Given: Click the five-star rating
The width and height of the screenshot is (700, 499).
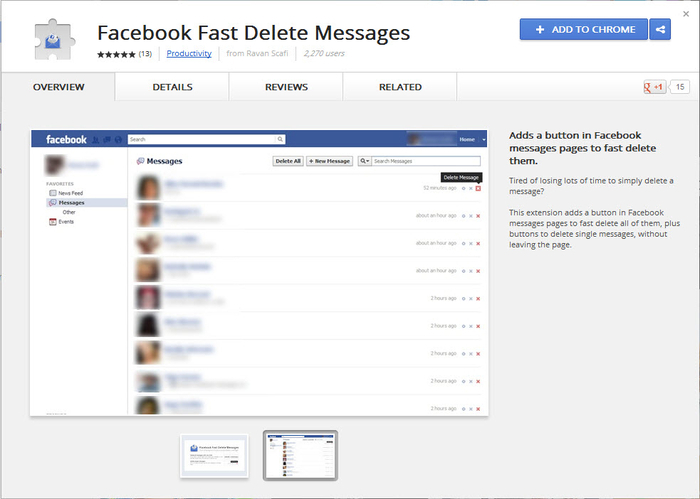Looking at the screenshot, I should pyautogui.click(x=116, y=54).
